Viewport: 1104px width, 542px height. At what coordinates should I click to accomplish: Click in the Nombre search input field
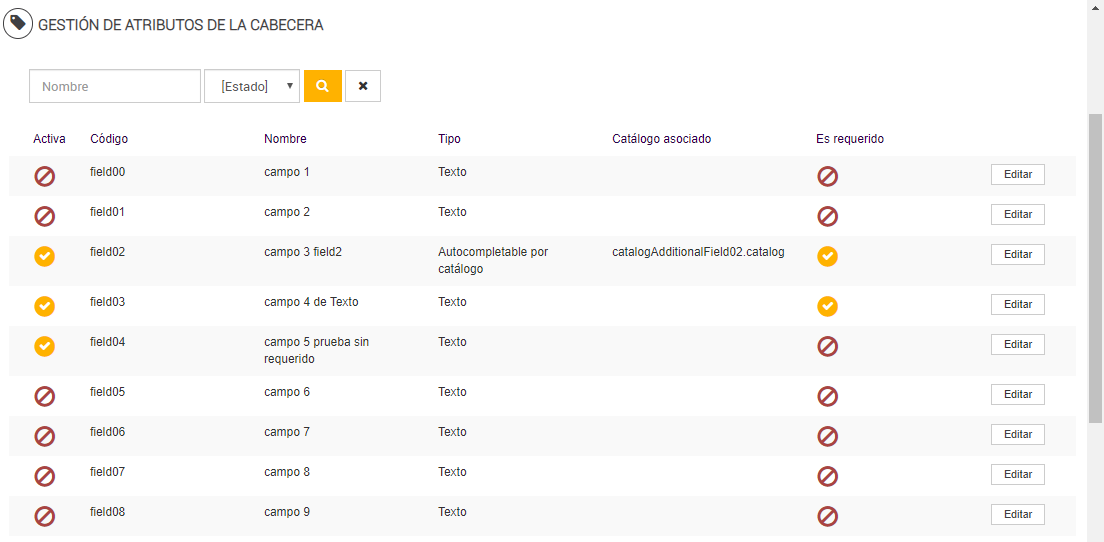point(115,86)
